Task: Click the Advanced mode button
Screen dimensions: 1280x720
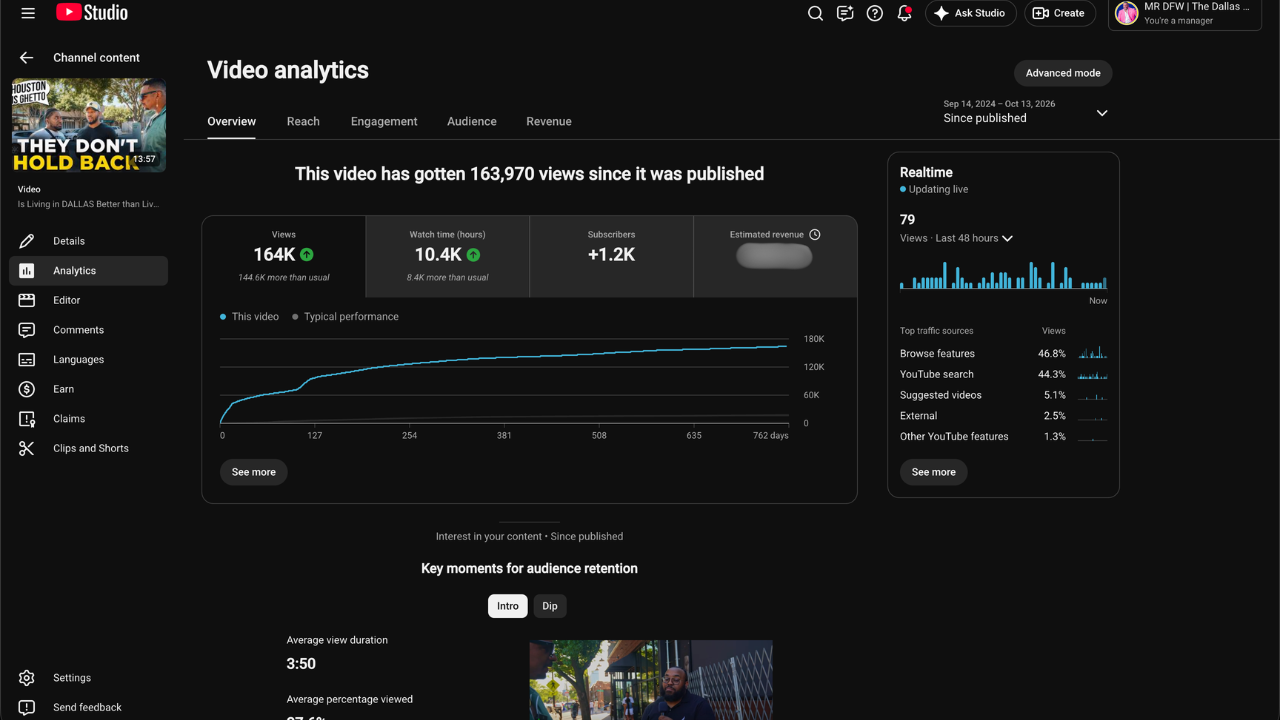Action: point(1063,73)
